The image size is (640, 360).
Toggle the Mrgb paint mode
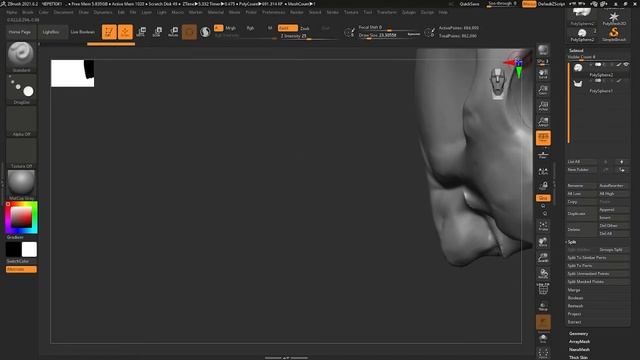point(231,28)
